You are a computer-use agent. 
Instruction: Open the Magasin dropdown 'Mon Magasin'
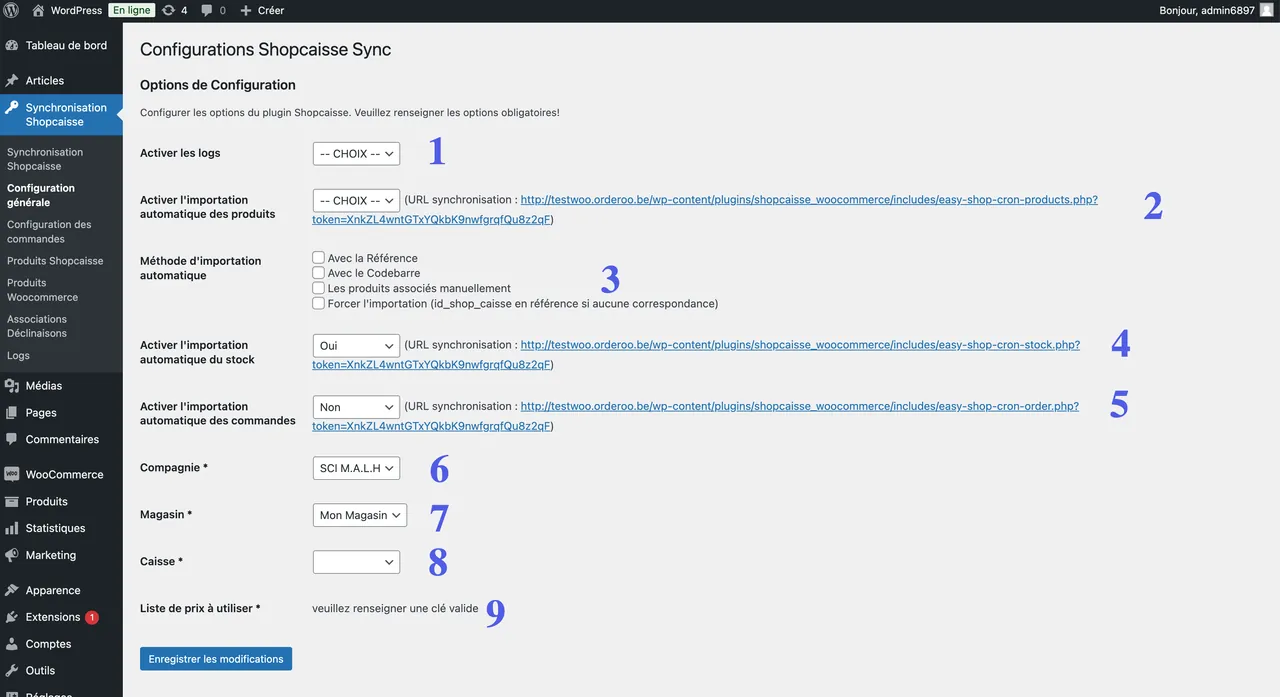tap(360, 515)
